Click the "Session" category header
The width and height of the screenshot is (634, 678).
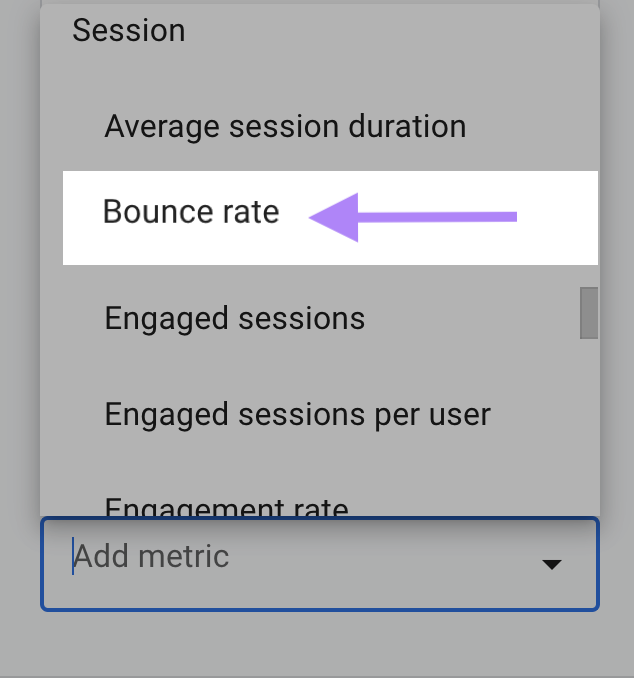click(x=129, y=31)
